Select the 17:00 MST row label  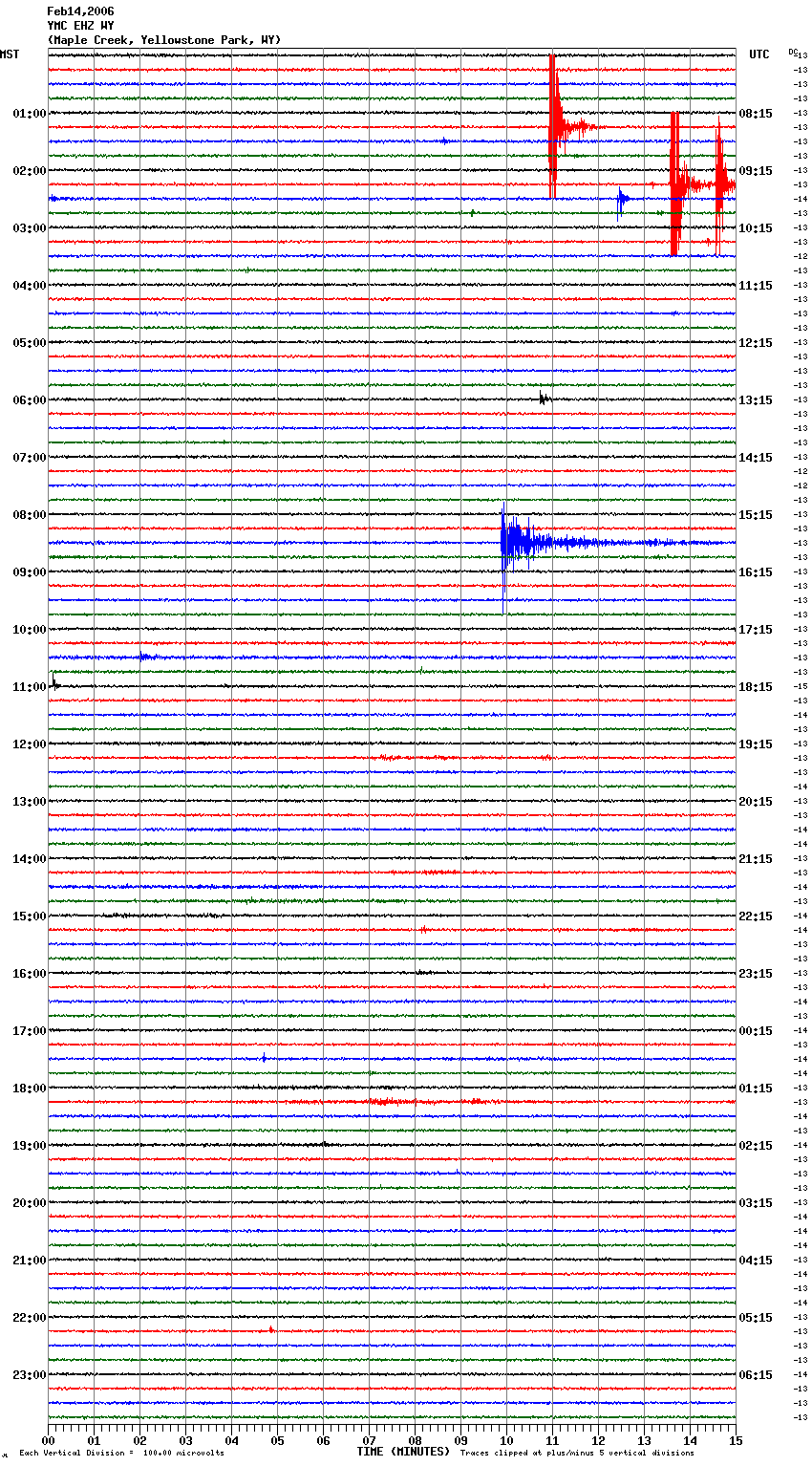(x=29, y=1031)
